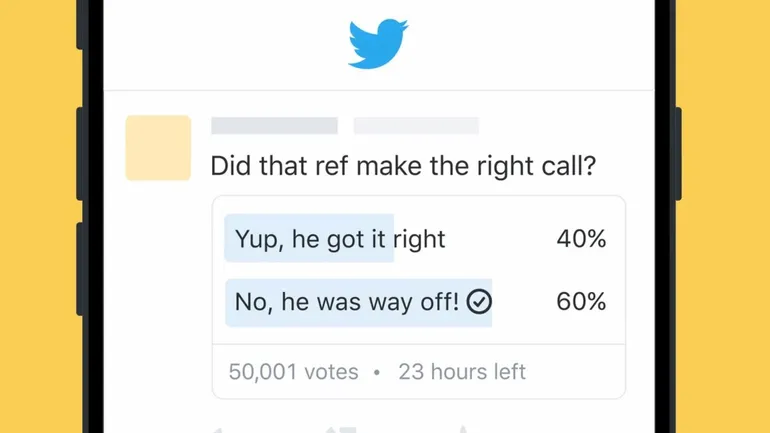
Task: Open the yellow profile avatar placeholder
Action: tap(158, 148)
